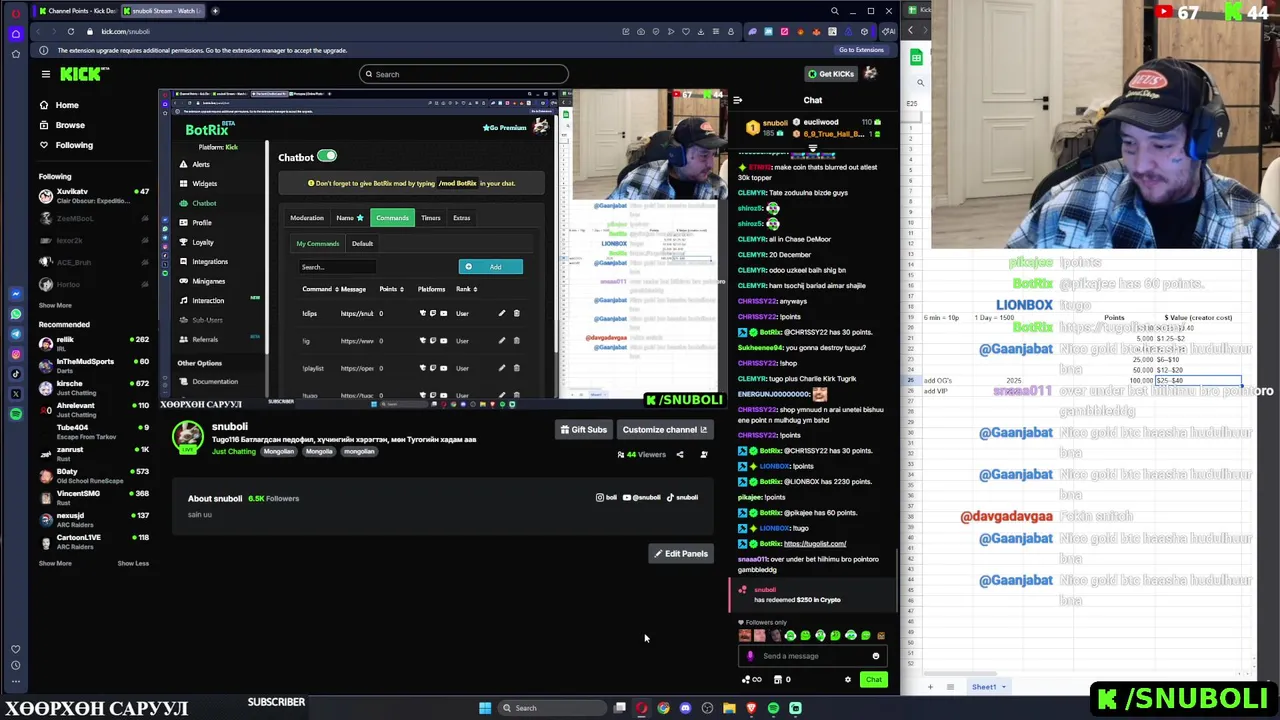
Task: Open Spotify in Opera sidebar
Action: pyautogui.click(x=16, y=414)
